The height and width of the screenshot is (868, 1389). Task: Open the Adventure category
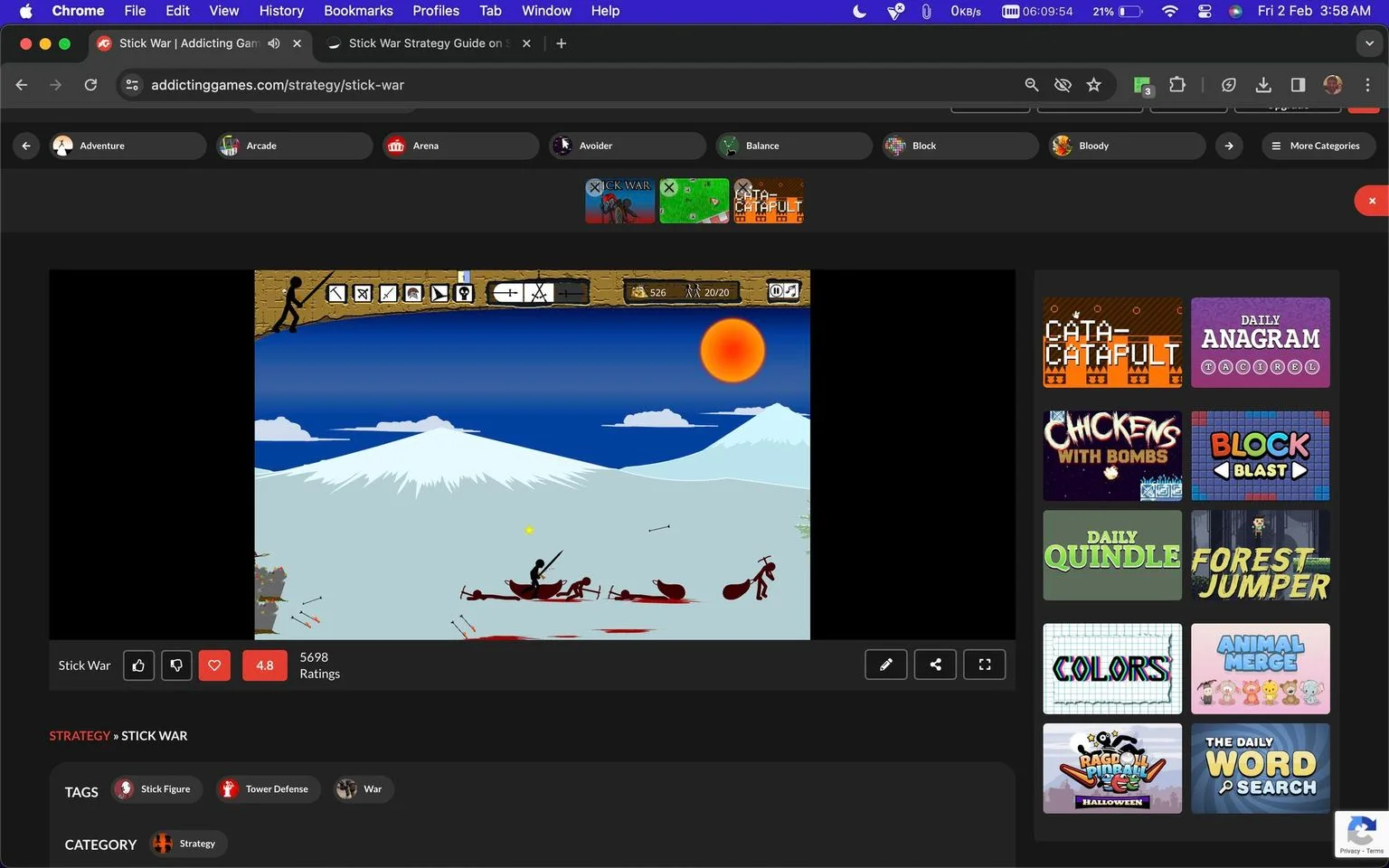pos(128,146)
